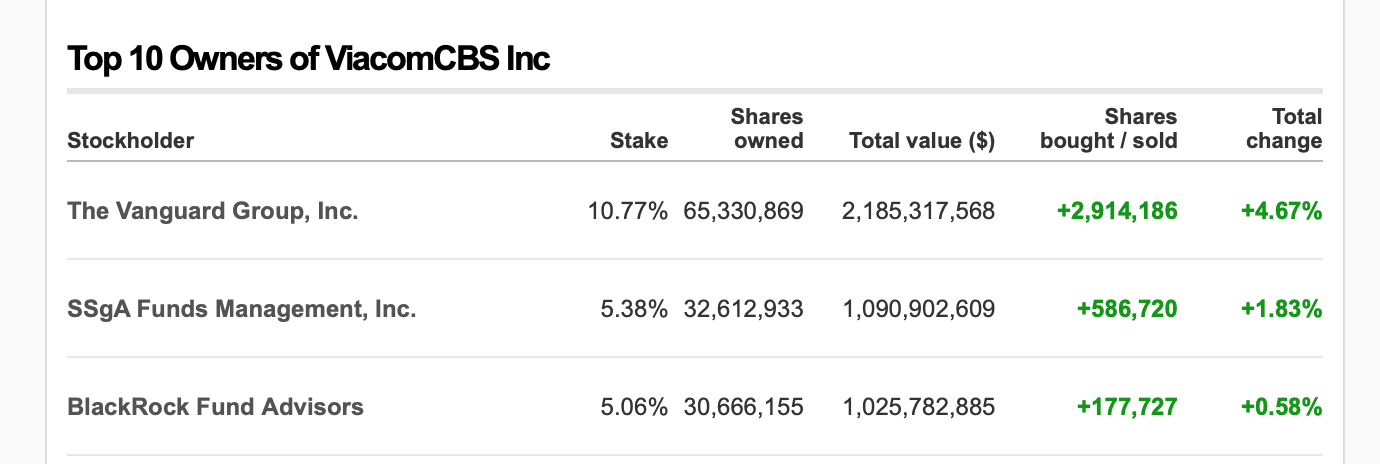This screenshot has height=464, width=1380.
Task: Click the Shares bought / sold header
Action: pos(1108,129)
